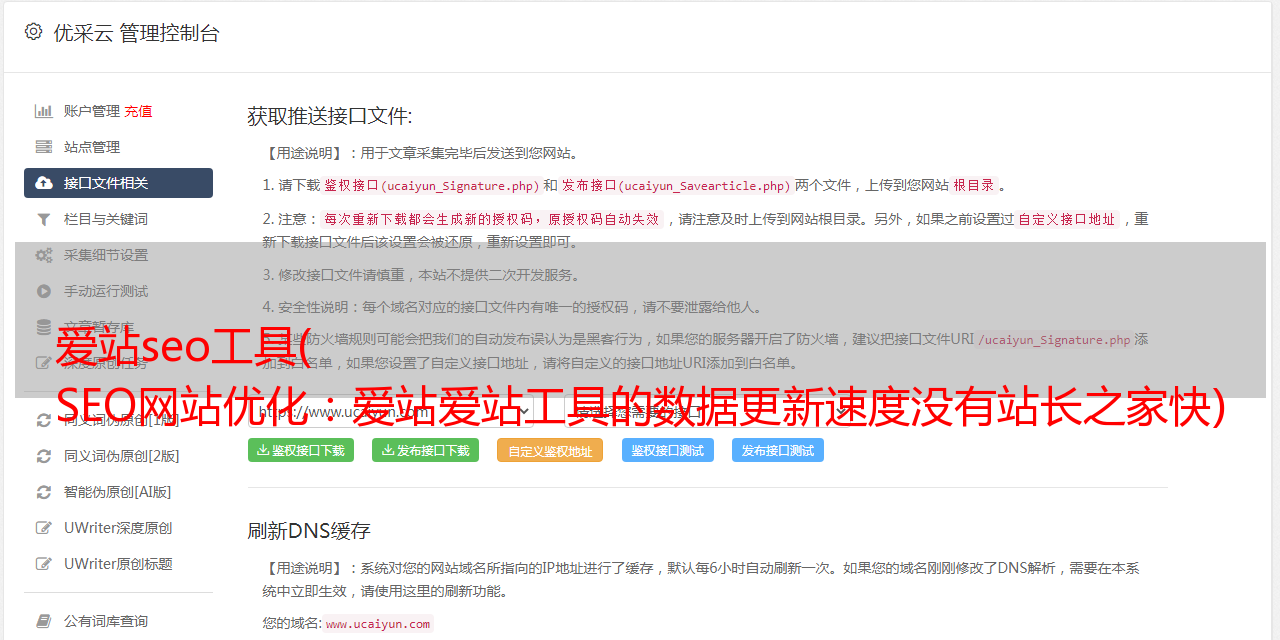Click the book icon beside 公有词库查询
This screenshot has width=1280, height=640.
(x=44, y=621)
